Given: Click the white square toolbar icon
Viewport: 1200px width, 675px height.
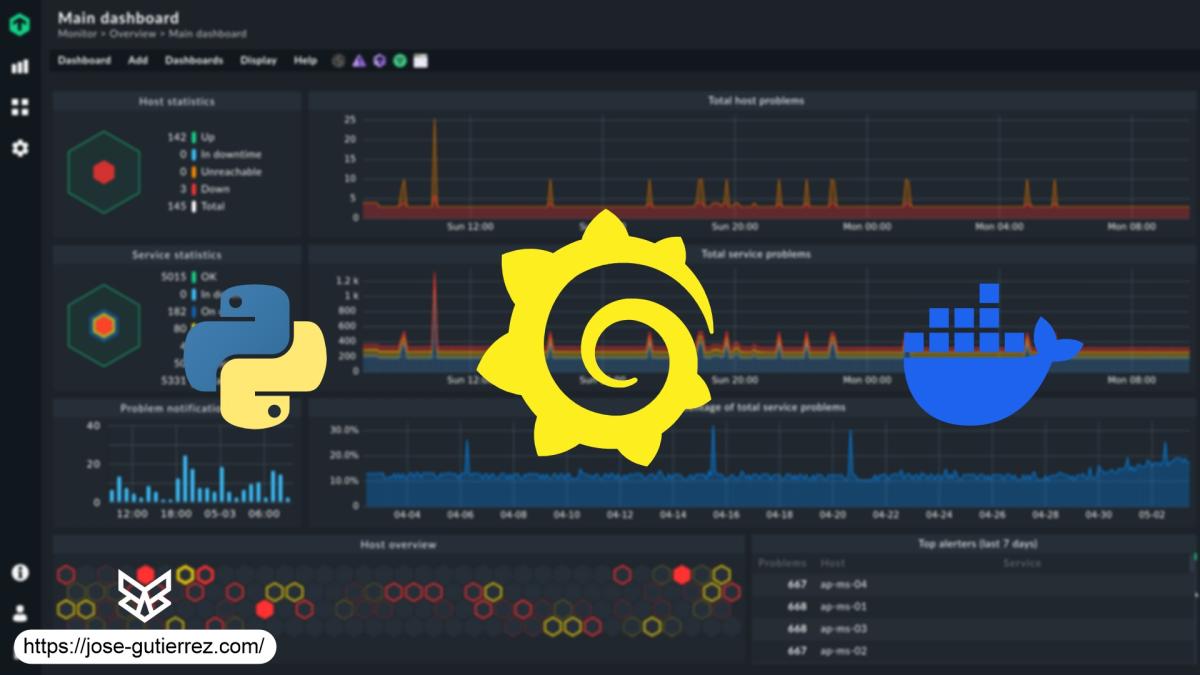Looking at the screenshot, I should pos(420,60).
